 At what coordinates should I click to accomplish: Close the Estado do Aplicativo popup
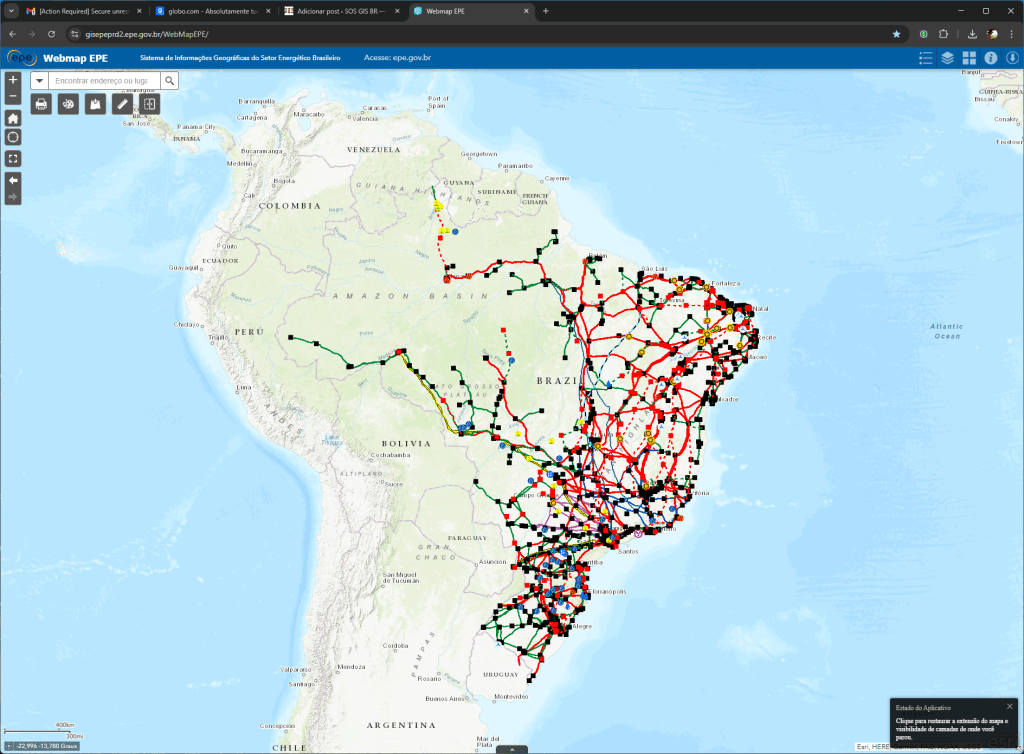click(x=1009, y=706)
